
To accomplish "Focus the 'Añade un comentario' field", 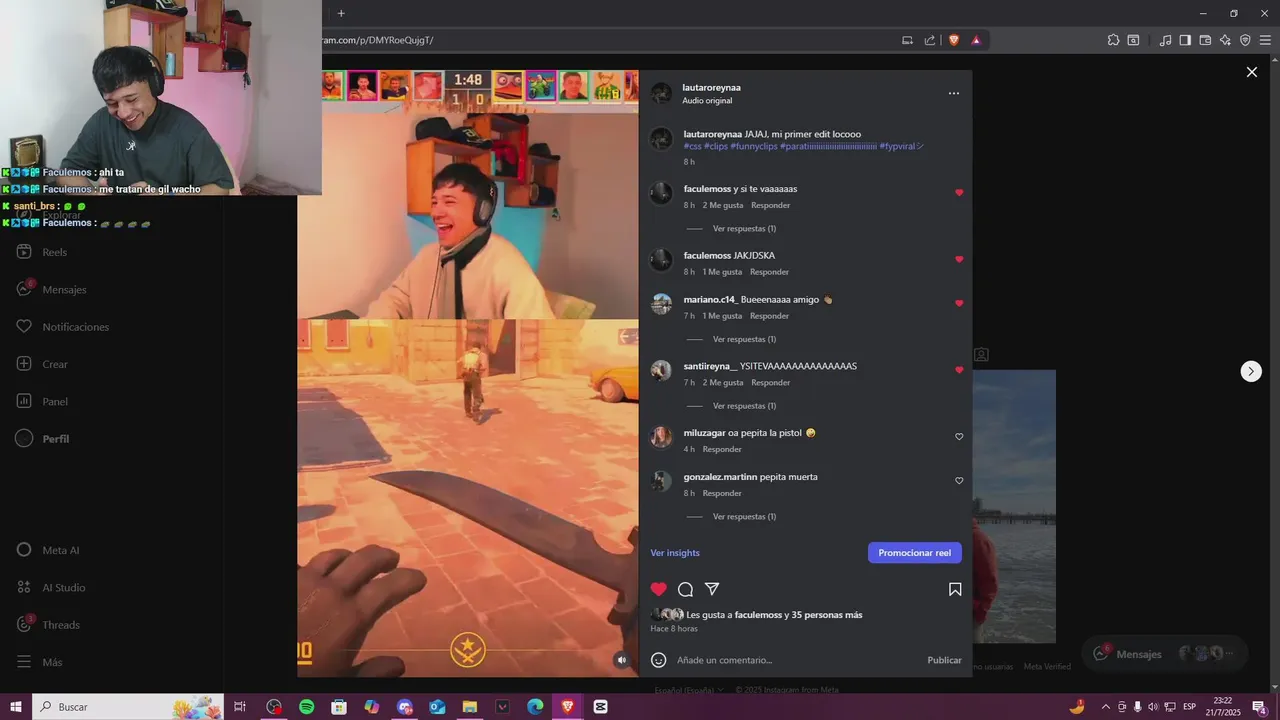I will (x=798, y=660).
